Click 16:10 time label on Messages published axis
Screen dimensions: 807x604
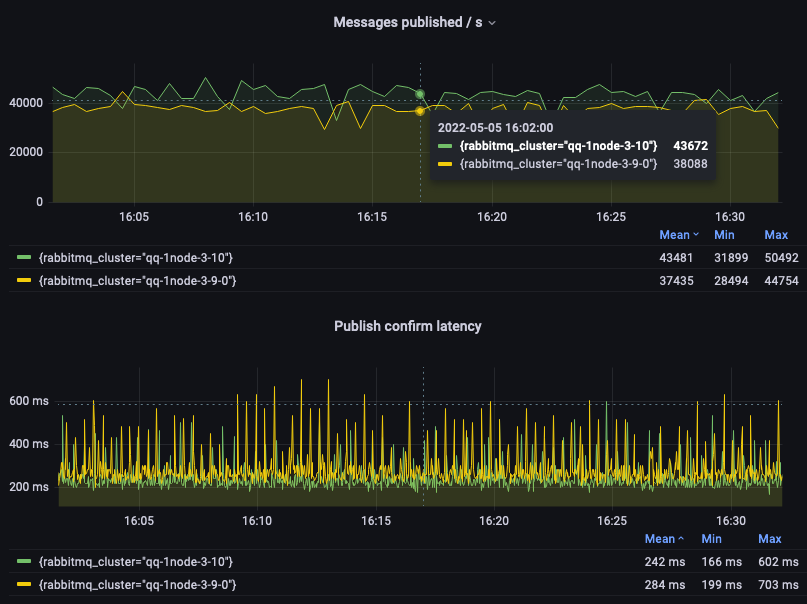[253, 217]
